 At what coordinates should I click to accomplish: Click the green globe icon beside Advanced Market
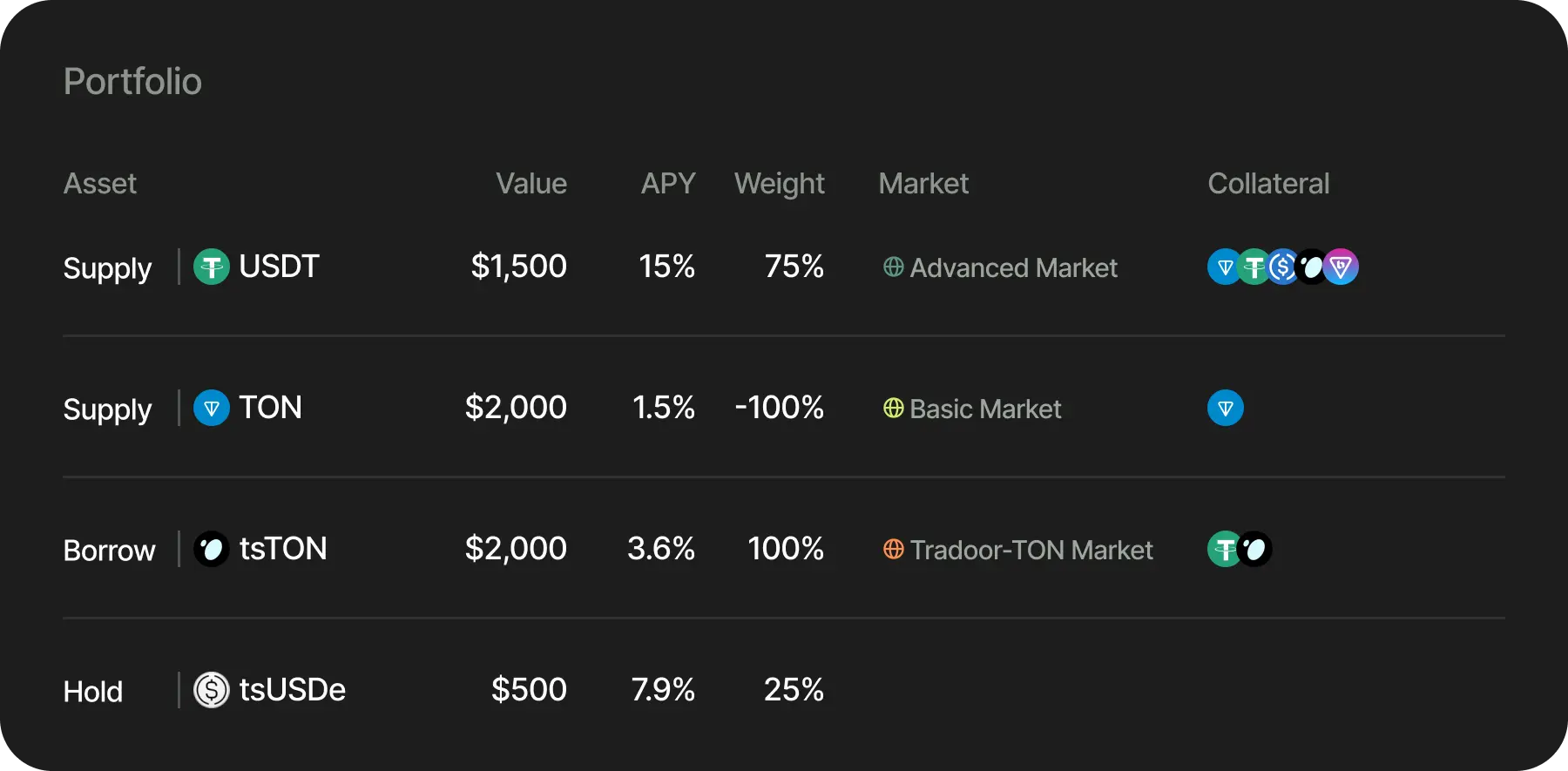893,267
